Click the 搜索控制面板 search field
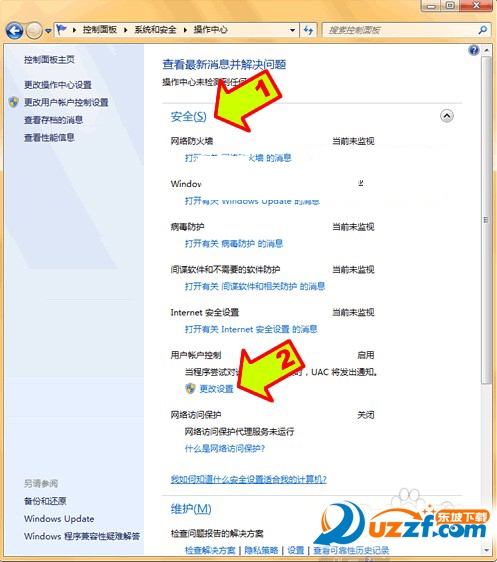 401,30
